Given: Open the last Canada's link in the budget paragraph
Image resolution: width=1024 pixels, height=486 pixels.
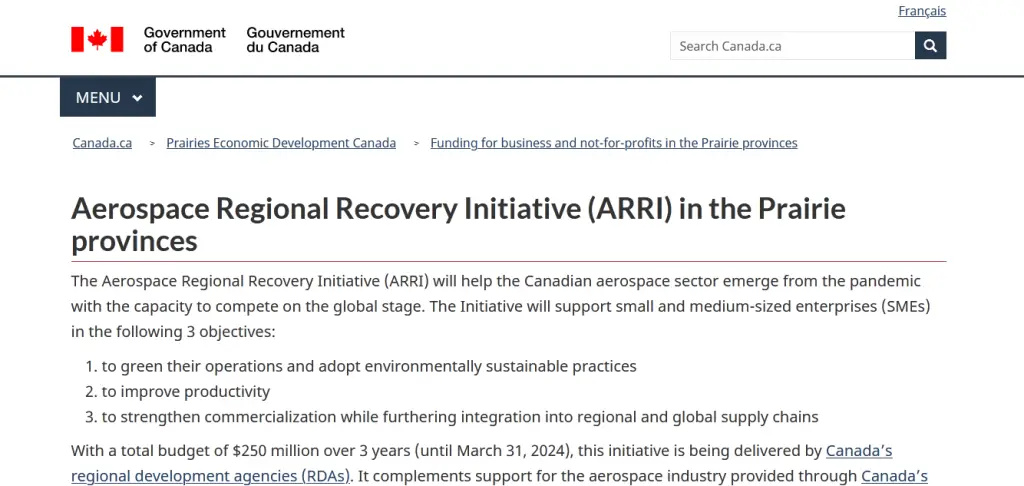Looking at the screenshot, I should (x=895, y=476).
